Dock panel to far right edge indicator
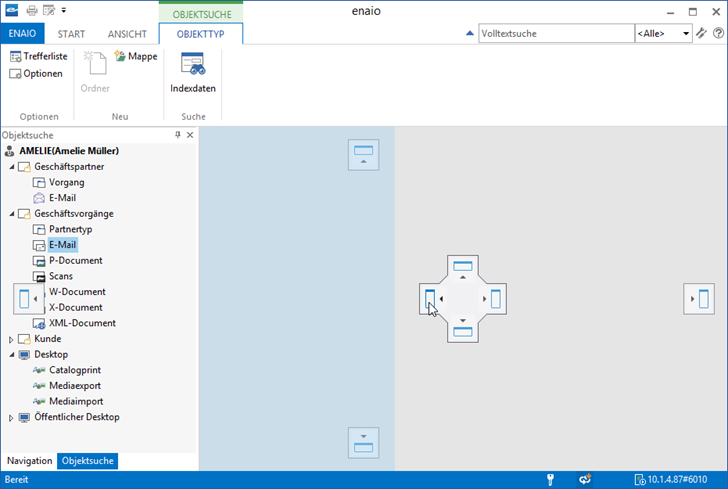728x489 pixels. 698,298
